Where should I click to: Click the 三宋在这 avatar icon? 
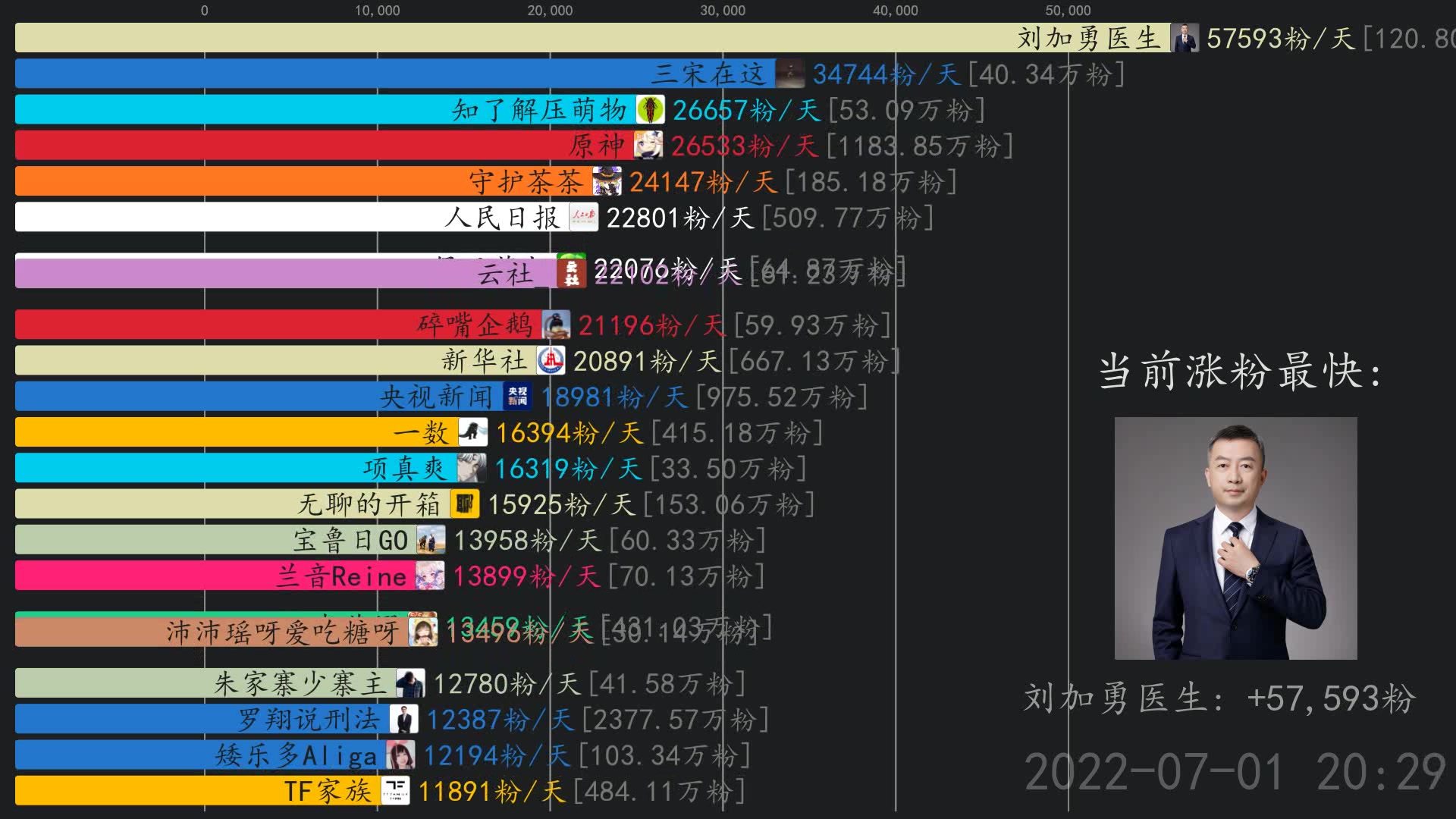(x=790, y=74)
